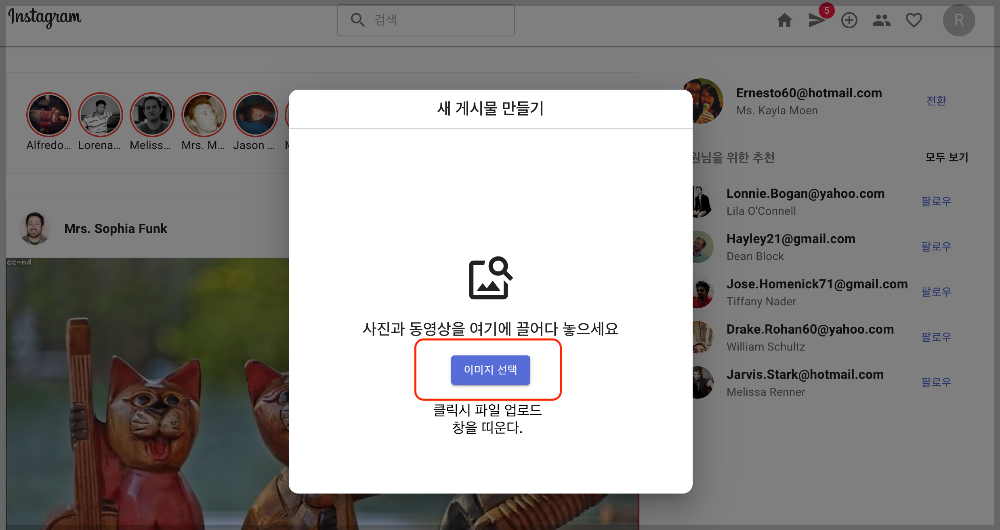Click the William Schultz name text

[765, 347]
